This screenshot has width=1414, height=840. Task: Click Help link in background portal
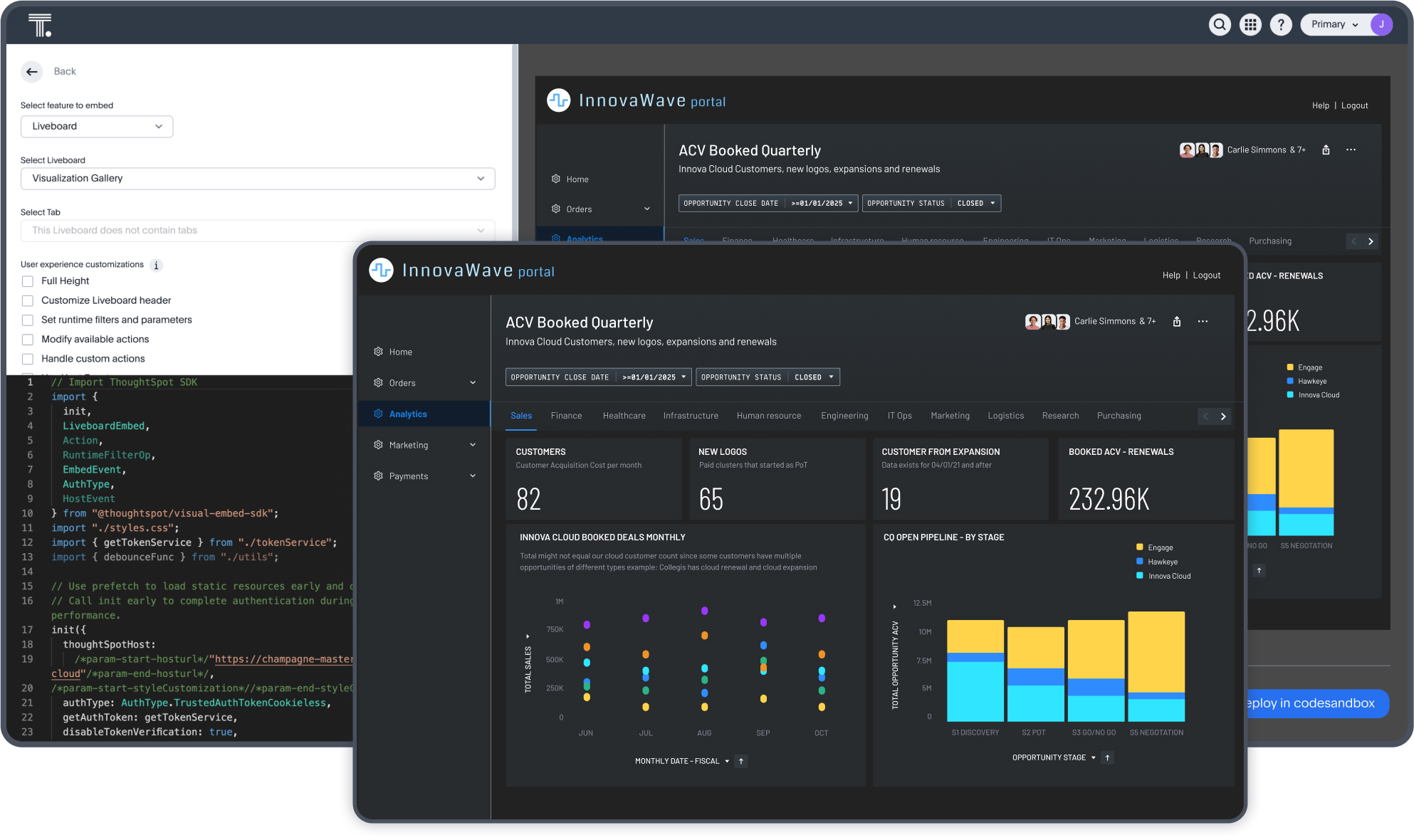pyautogui.click(x=1321, y=105)
